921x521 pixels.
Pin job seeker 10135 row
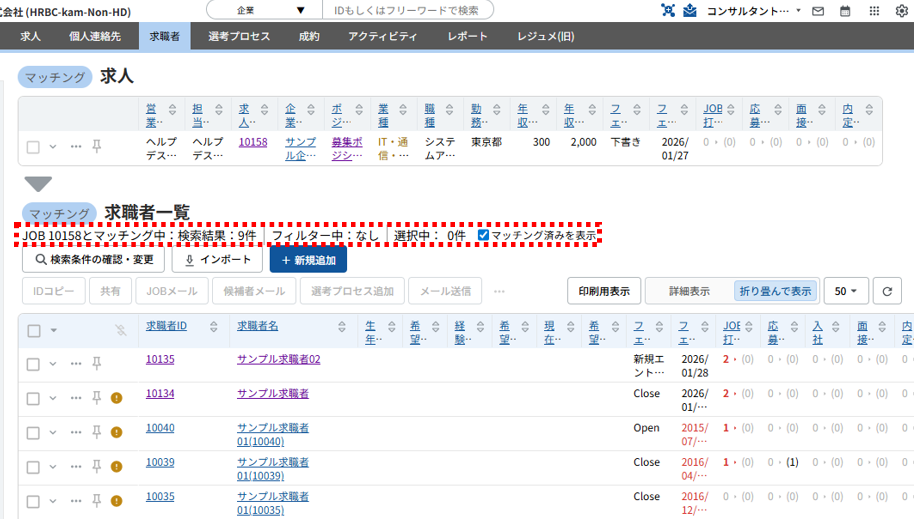click(x=97, y=363)
